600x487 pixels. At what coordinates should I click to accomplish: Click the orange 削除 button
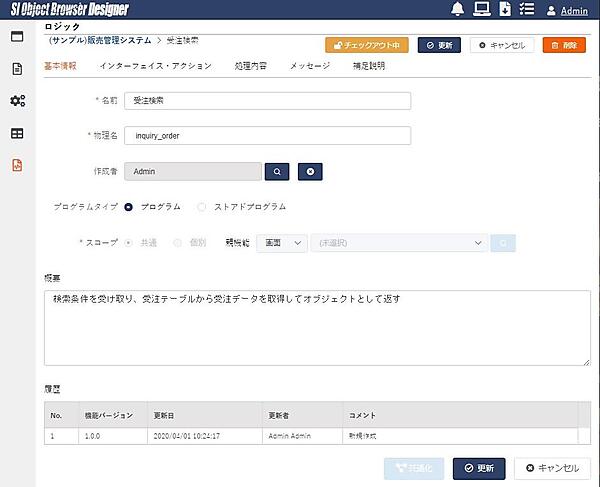click(x=564, y=45)
